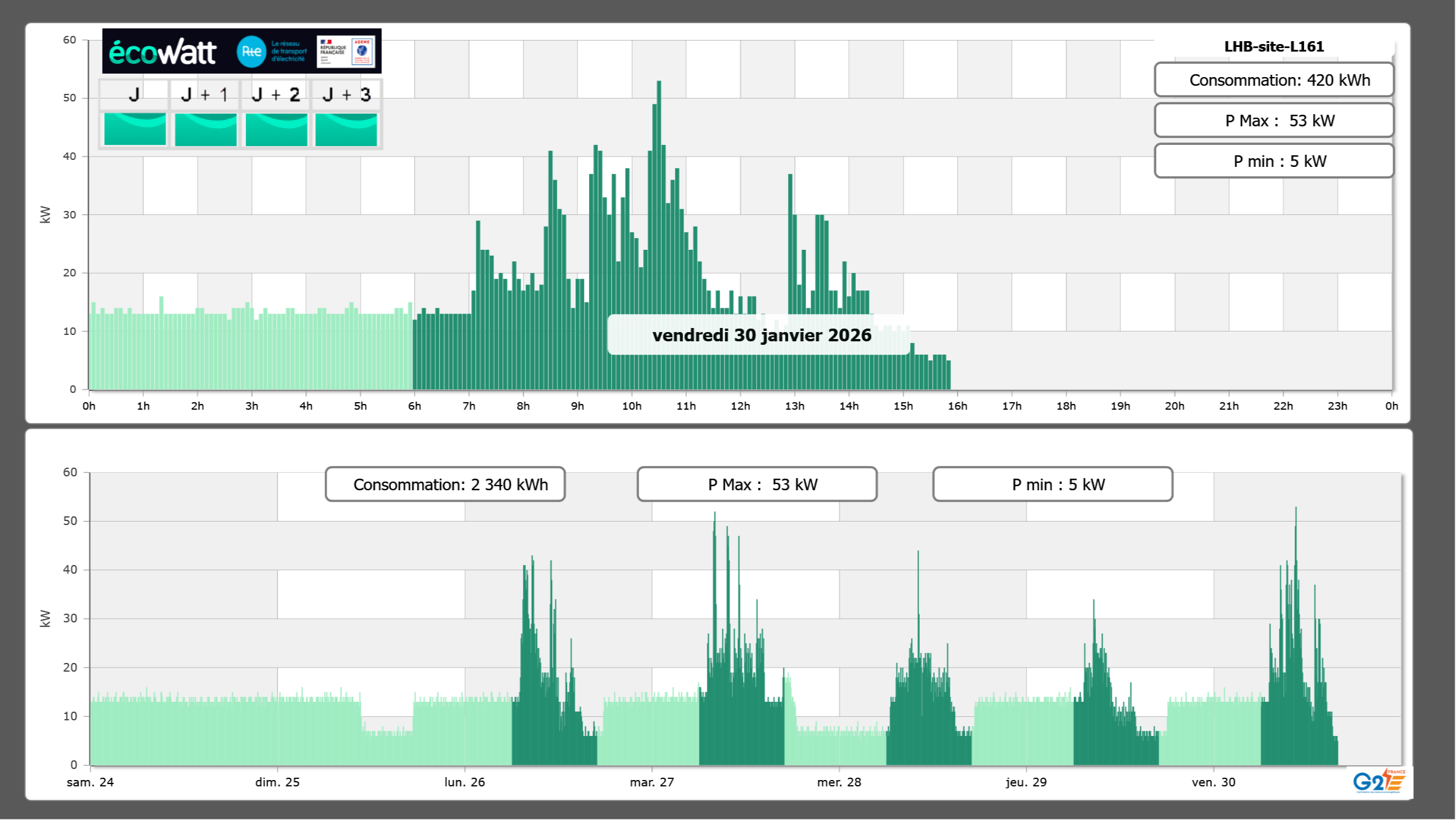Screen dimensions: 1456x820
Task: Click the RTE round logo
Action: coord(252,52)
